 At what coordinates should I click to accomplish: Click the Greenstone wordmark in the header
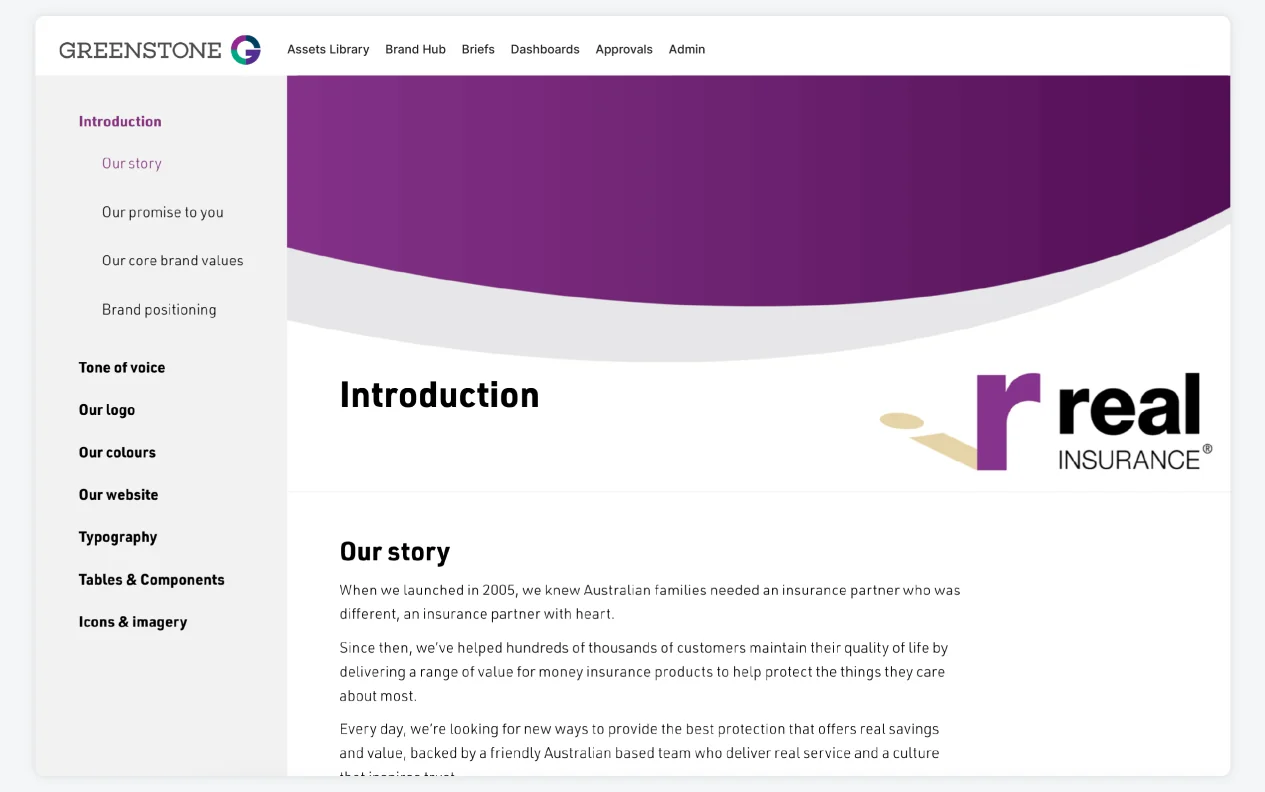click(x=140, y=50)
